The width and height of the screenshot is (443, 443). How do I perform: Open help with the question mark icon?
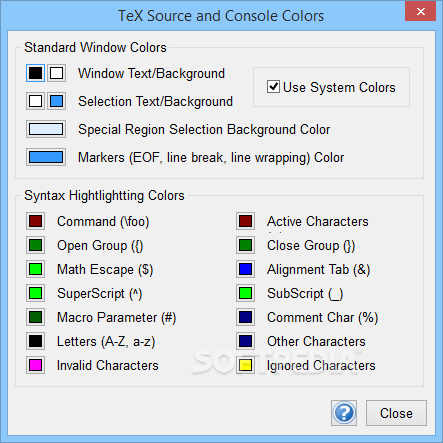pyautogui.click(x=344, y=413)
